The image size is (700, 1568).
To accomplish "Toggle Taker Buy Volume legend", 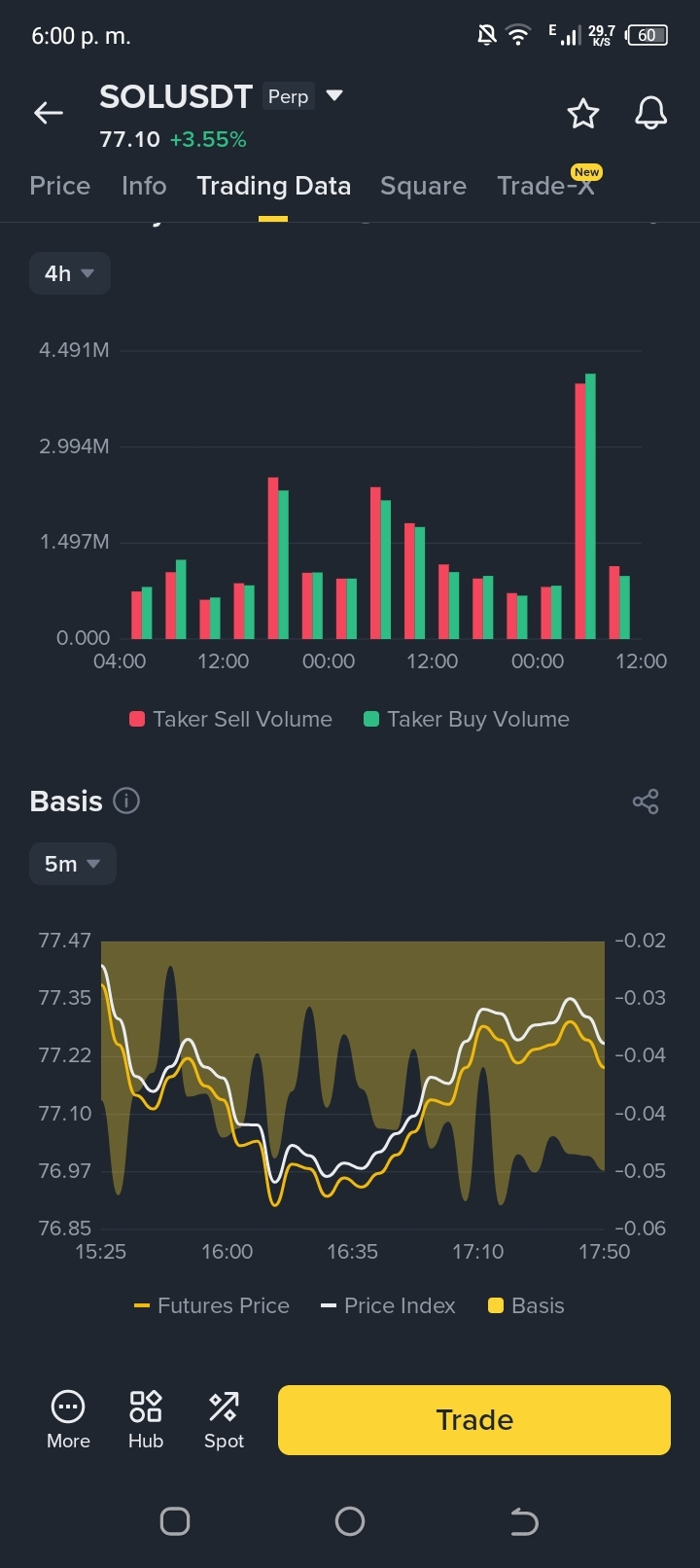I will pyautogui.click(x=467, y=719).
